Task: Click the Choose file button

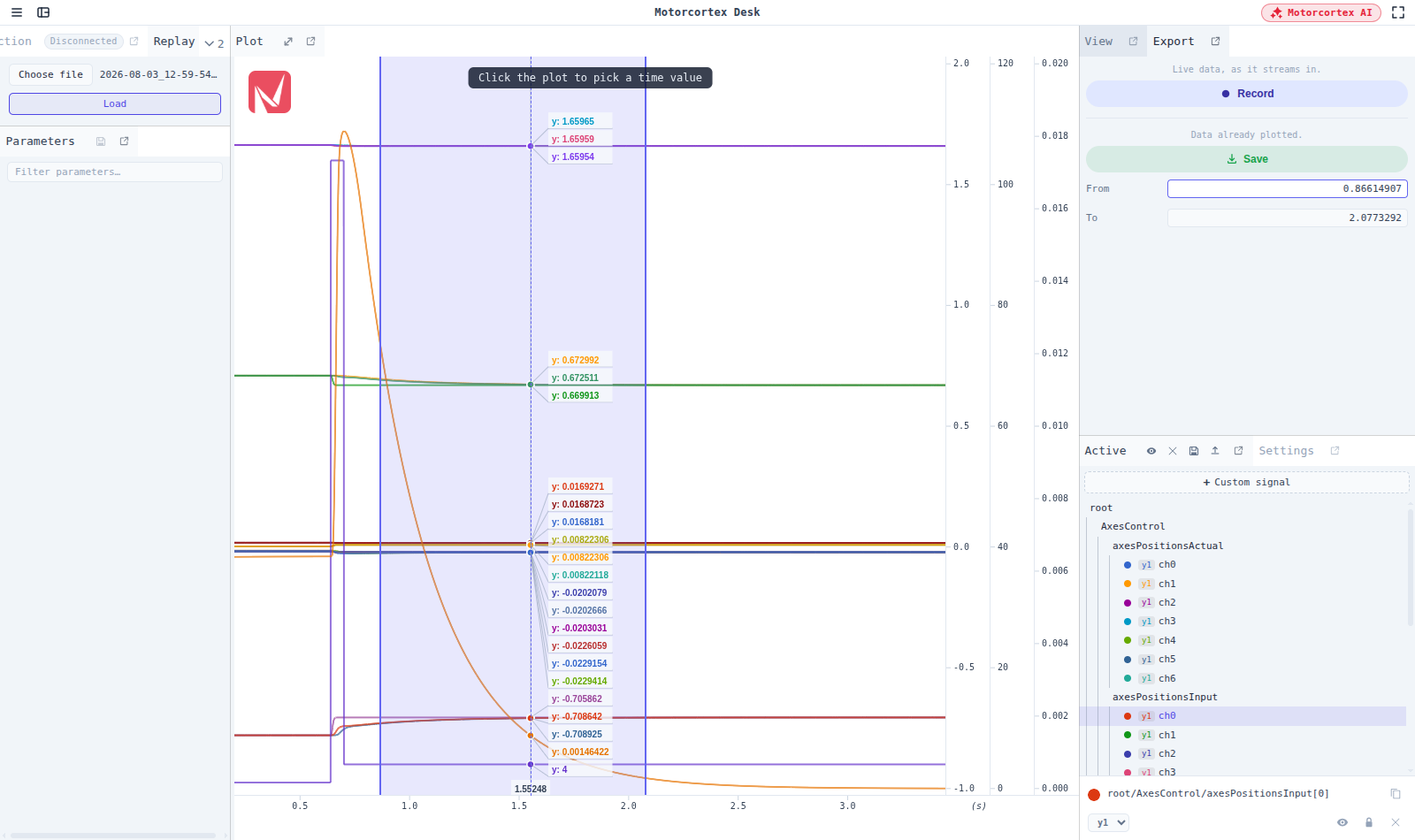Action: point(50,74)
